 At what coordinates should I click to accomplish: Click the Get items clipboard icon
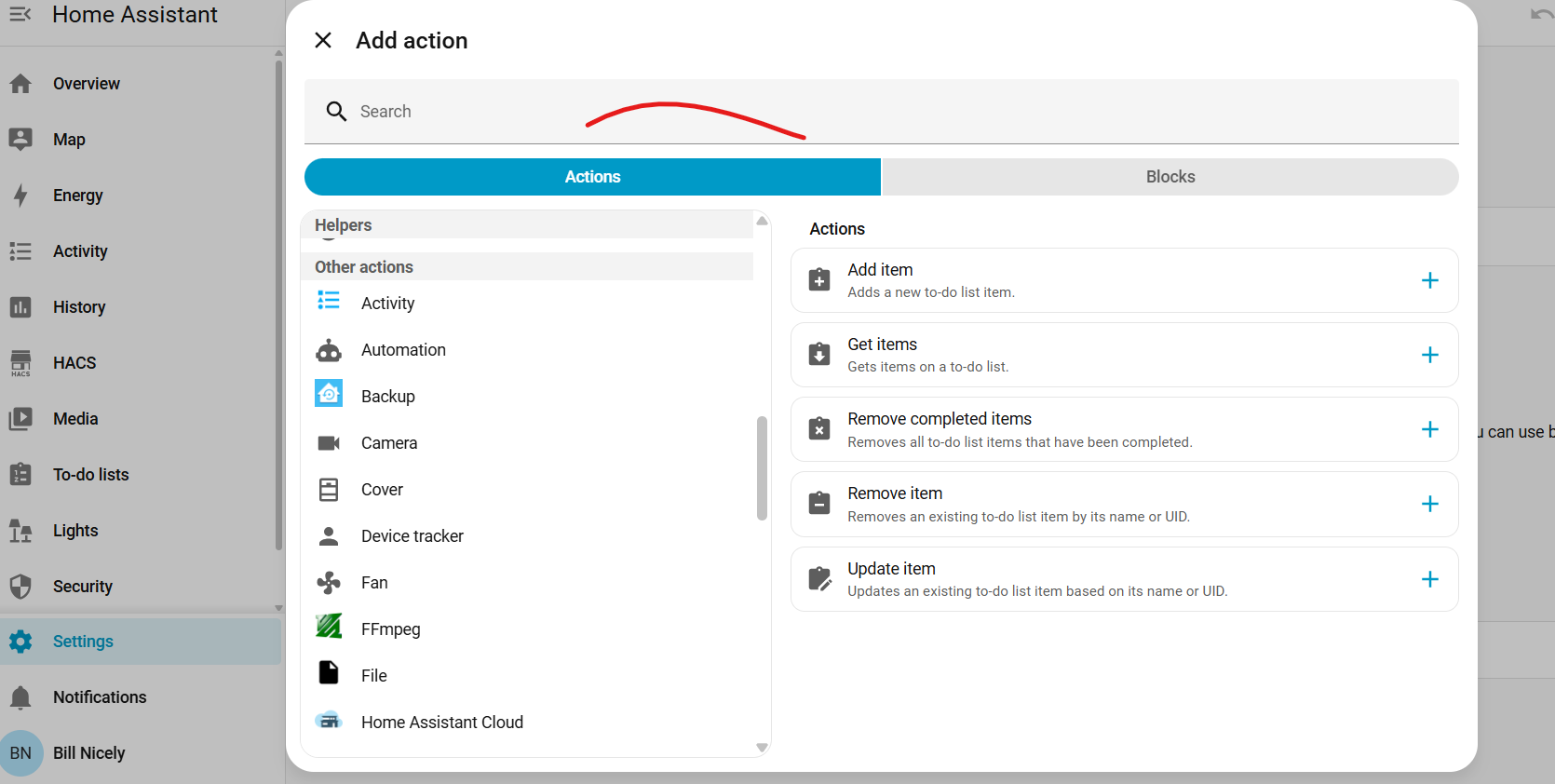[x=819, y=354]
